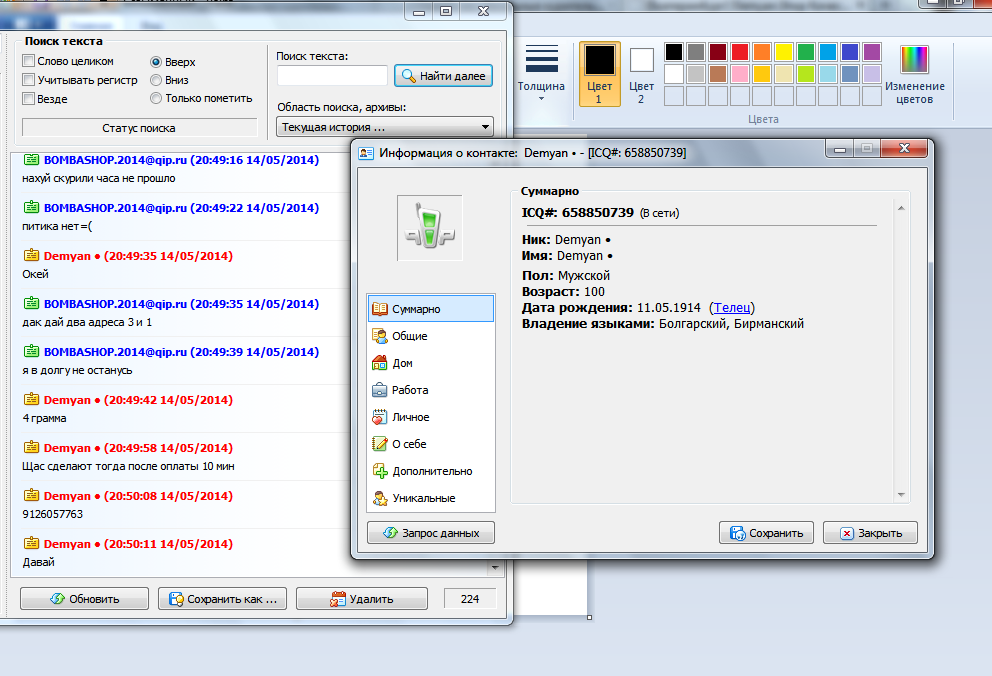992x676 pixels.
Task: Open the Область поиска archives dropdown
Action: pyautogui.click(x=385, y=127)
